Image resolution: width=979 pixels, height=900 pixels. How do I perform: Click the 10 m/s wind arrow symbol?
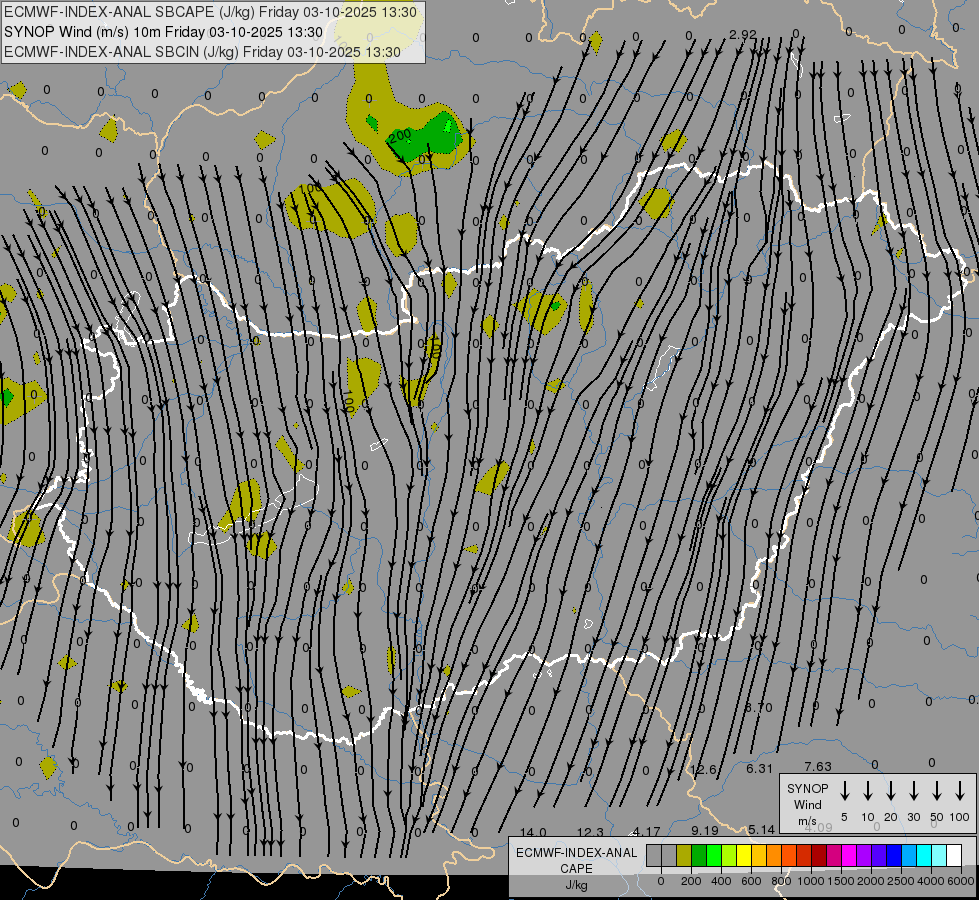868,791
